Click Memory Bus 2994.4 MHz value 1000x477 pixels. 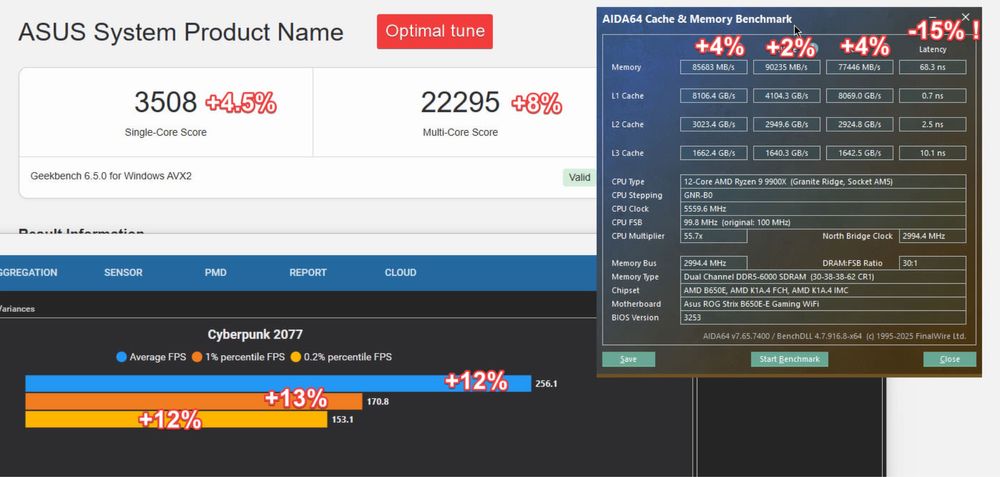tap(713, 263)
